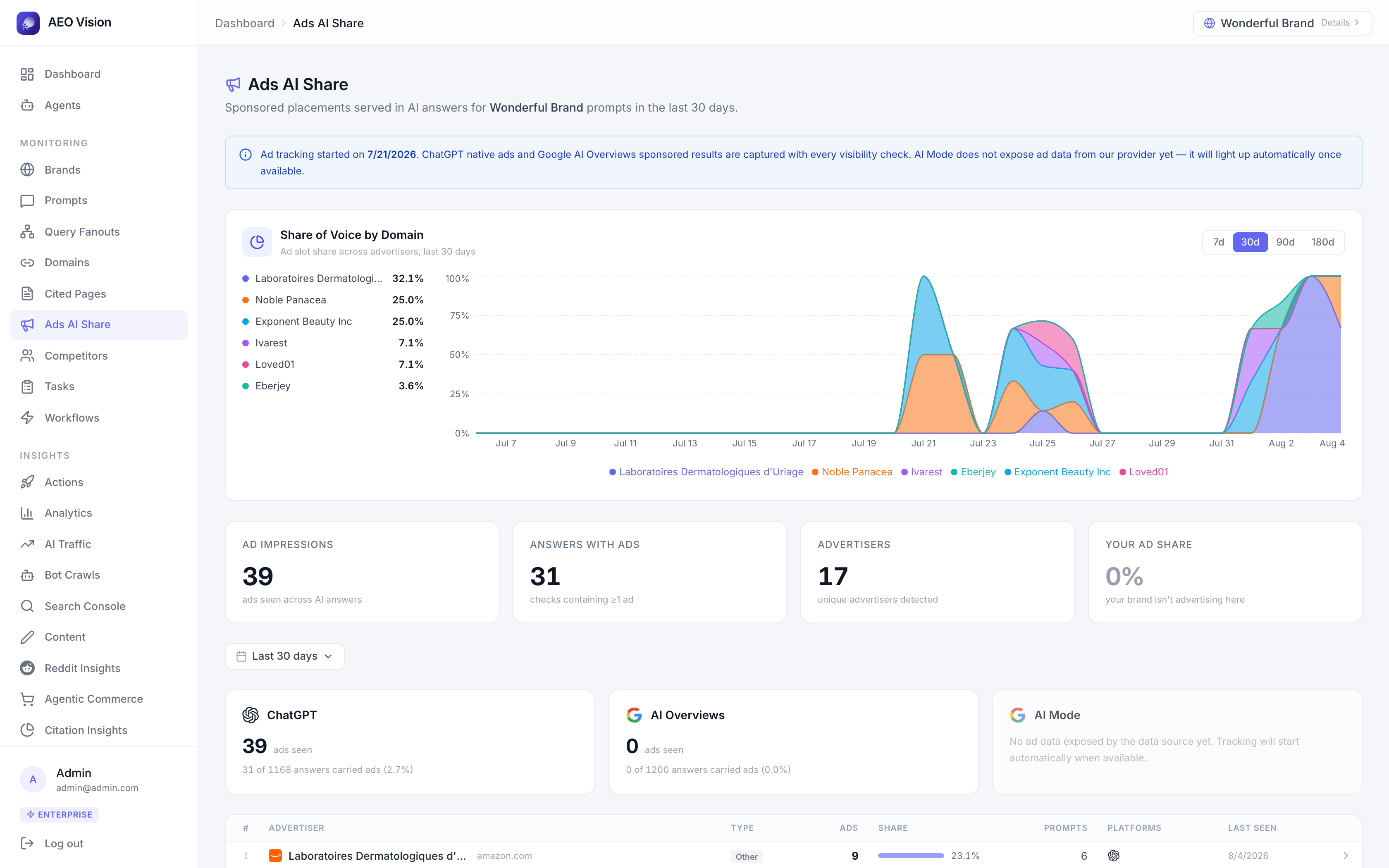
Task: Go to Dashboard via breadcrumb
Action: pyautogui.click(x=244, y=23)
